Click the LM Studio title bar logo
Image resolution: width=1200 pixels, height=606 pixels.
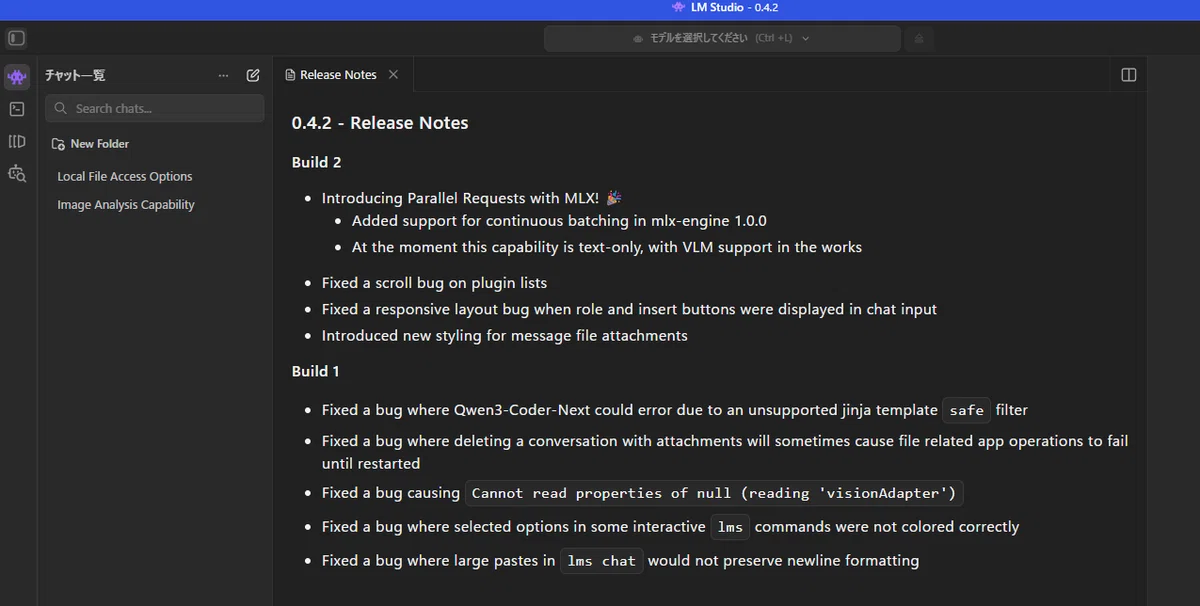point(679,7)
